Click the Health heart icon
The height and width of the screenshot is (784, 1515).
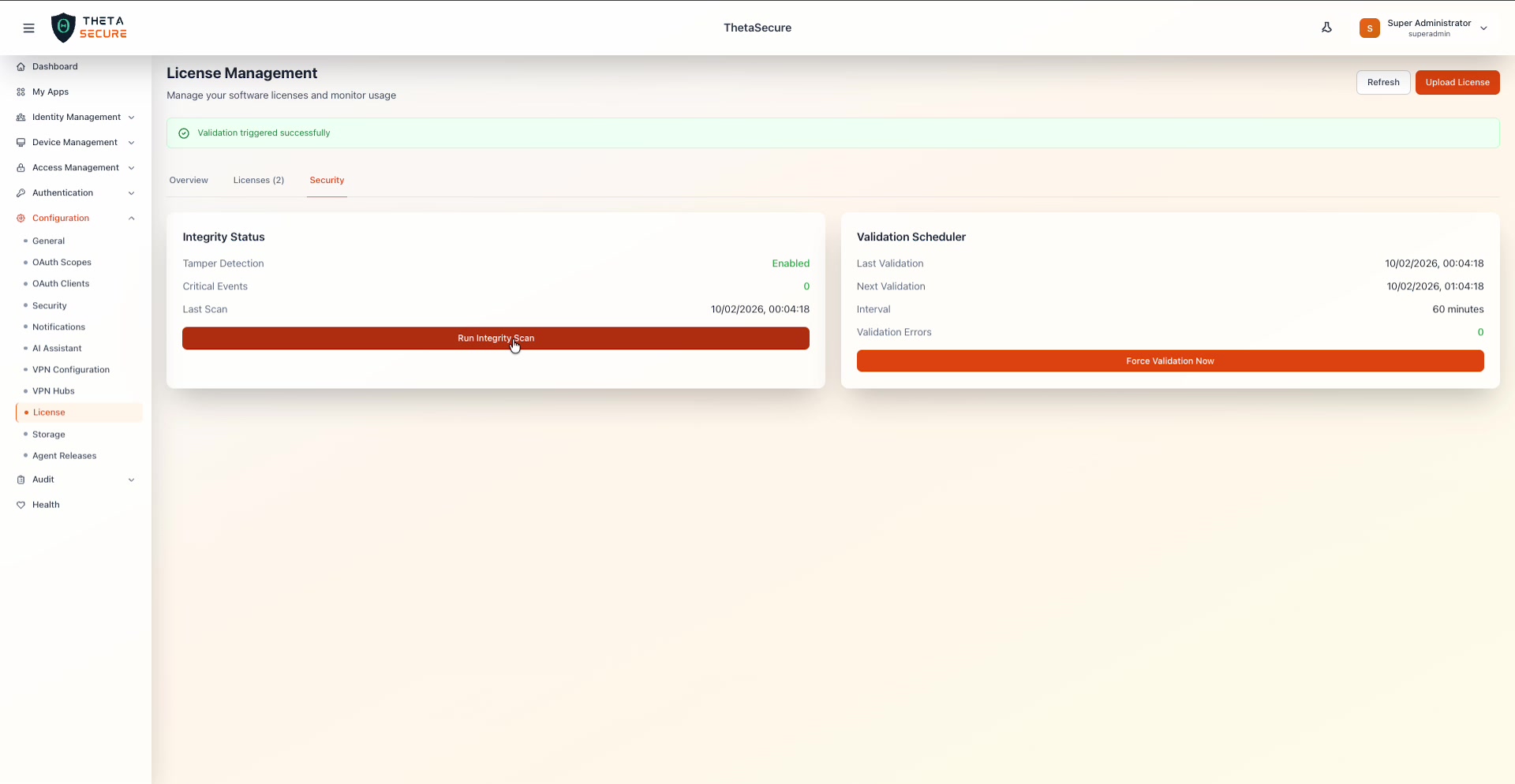point(21,505)
